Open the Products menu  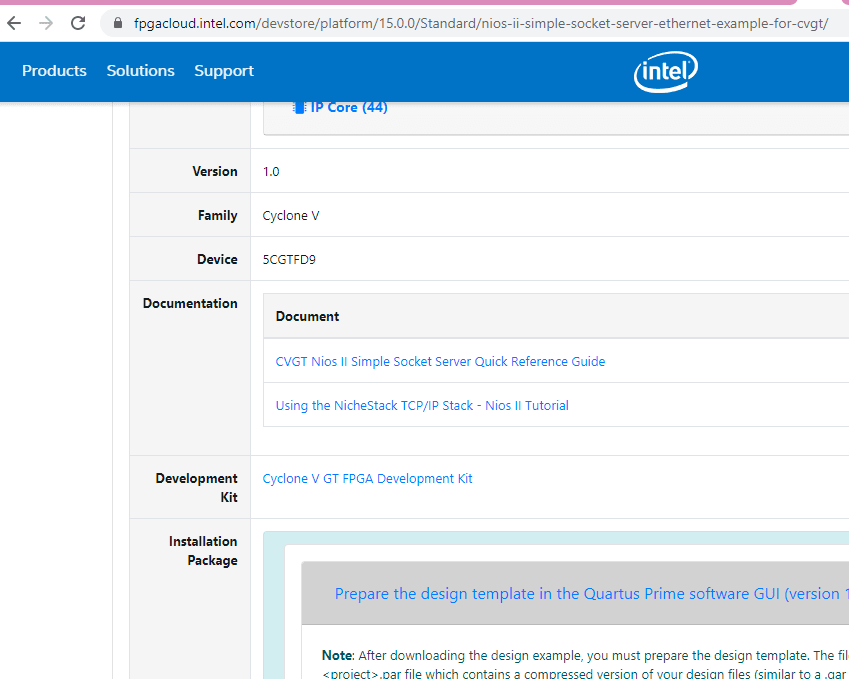54,71
